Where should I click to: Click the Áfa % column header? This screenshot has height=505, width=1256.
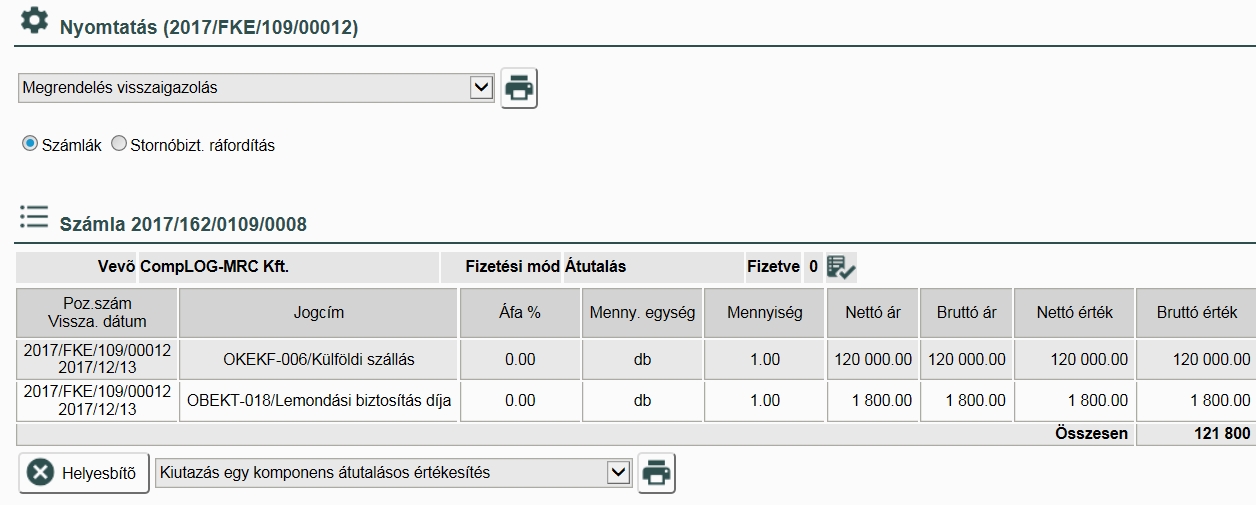[x=520, y=313]
